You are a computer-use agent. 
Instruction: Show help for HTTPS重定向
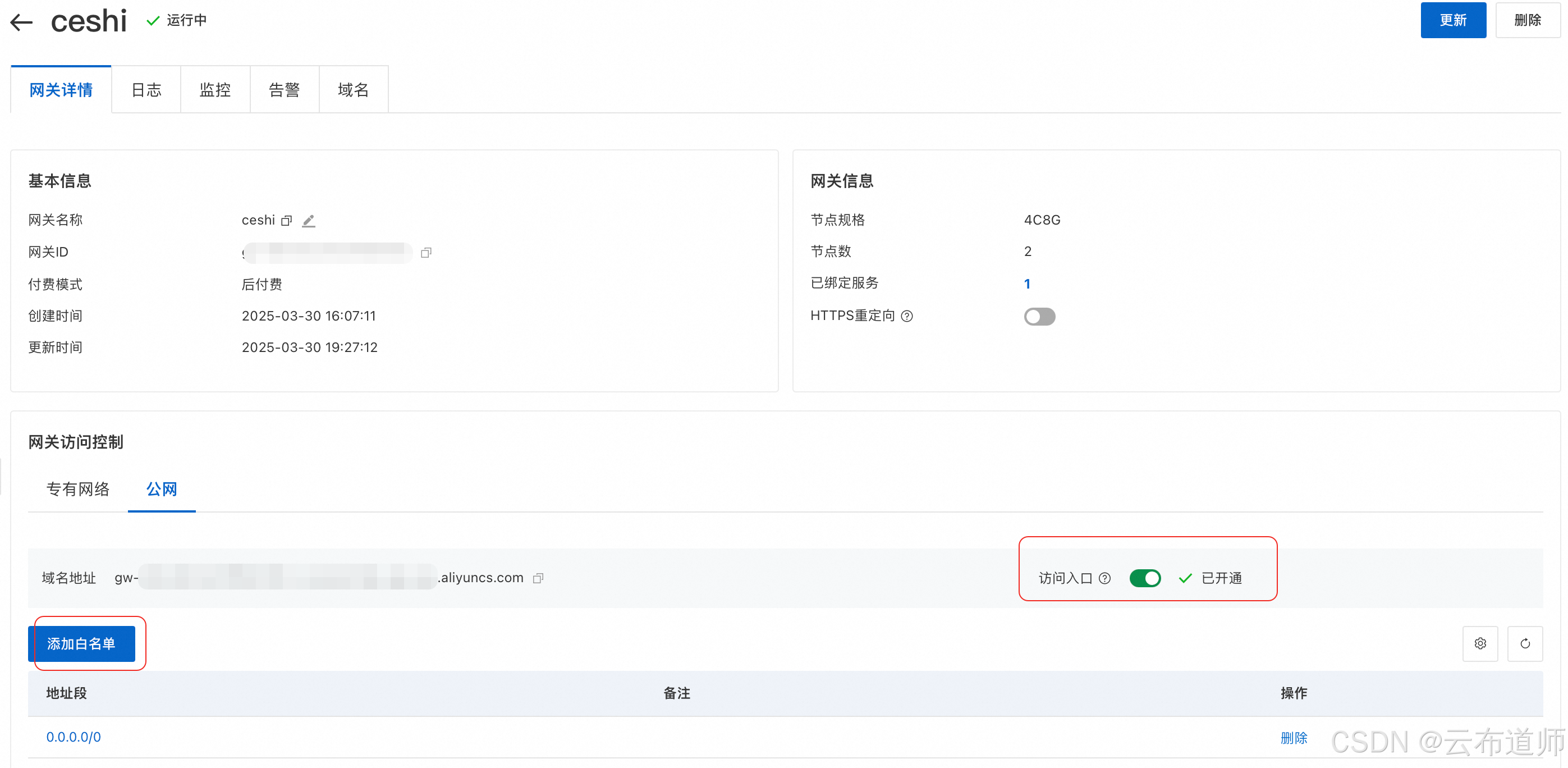click(x=907, y=316)
